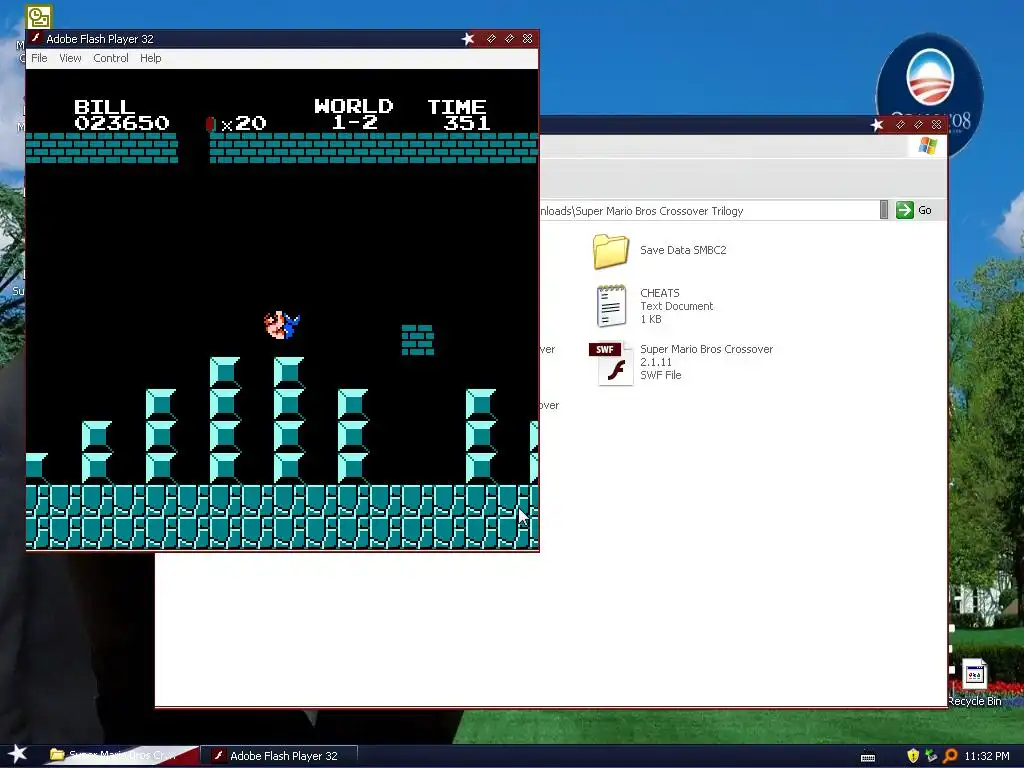Viewport: 1024px width, 768px height.
Task: Open the address bar dropdown in Explorer
Action: click(884, 210)
